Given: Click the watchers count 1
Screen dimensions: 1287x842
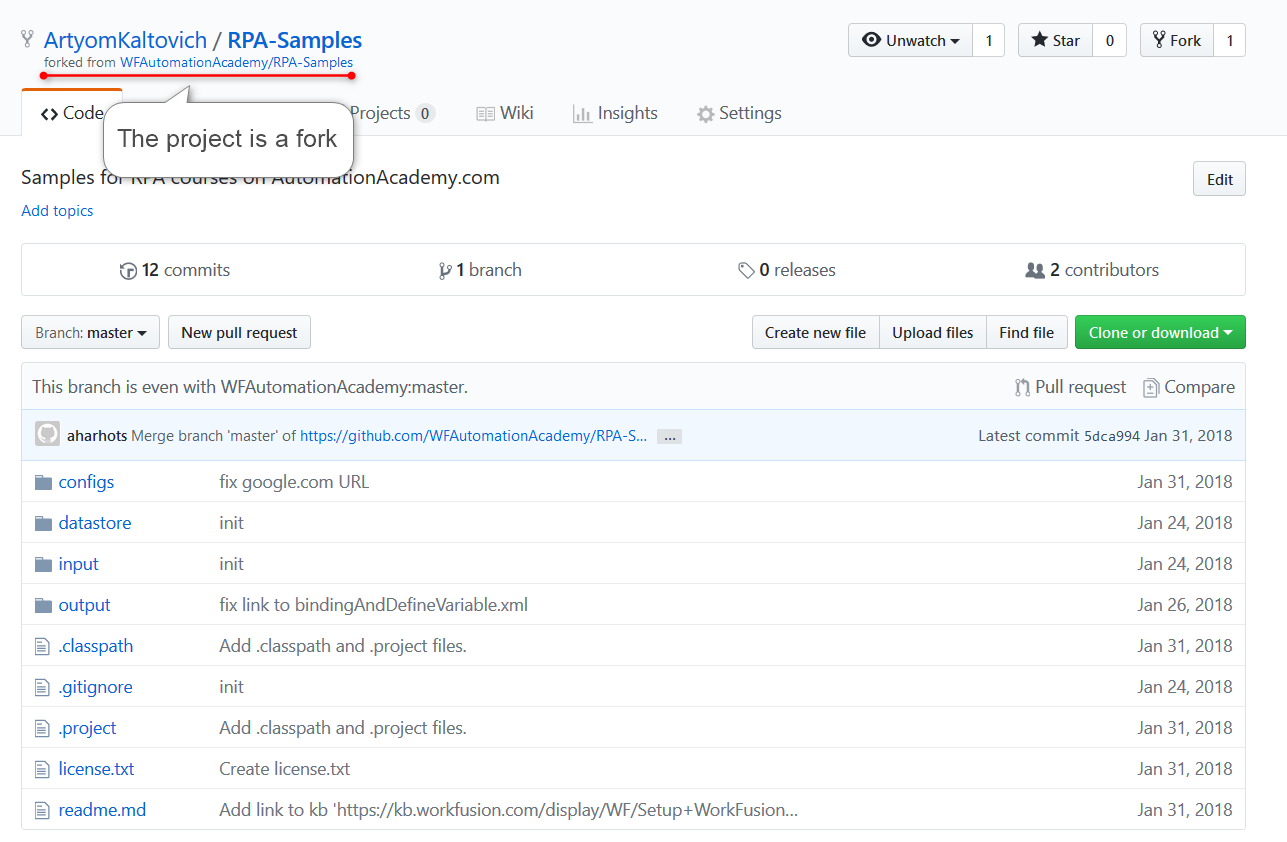Looking at the screenshot, I should (989, 40).
